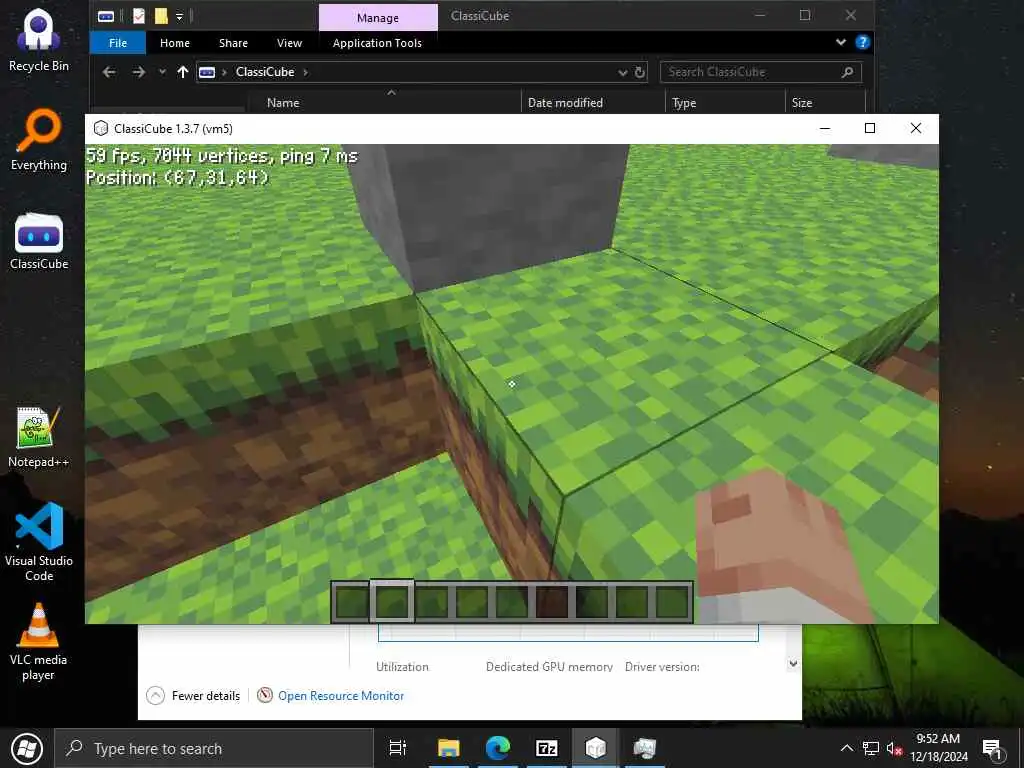
Task: Switch to ClassiCube cube icon on taskbar
Action: [x=595, y=748]
